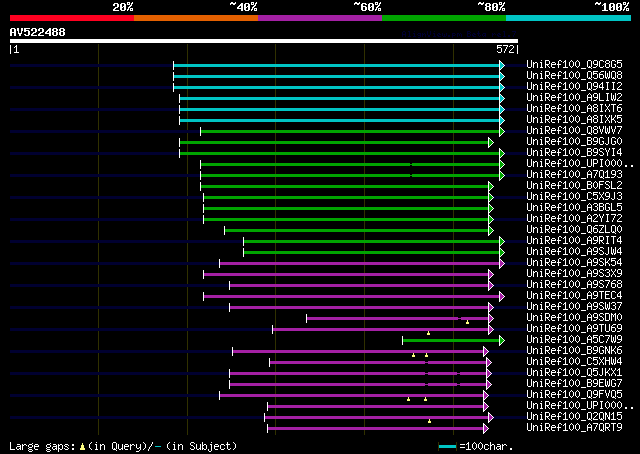640x454 pixels.
Task: Click the Large gaps legend text
Action: click(42, 446)
